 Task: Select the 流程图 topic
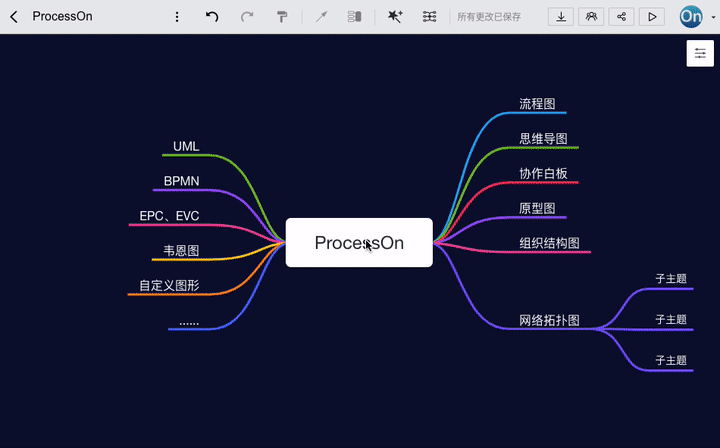(x=537, y=104)
